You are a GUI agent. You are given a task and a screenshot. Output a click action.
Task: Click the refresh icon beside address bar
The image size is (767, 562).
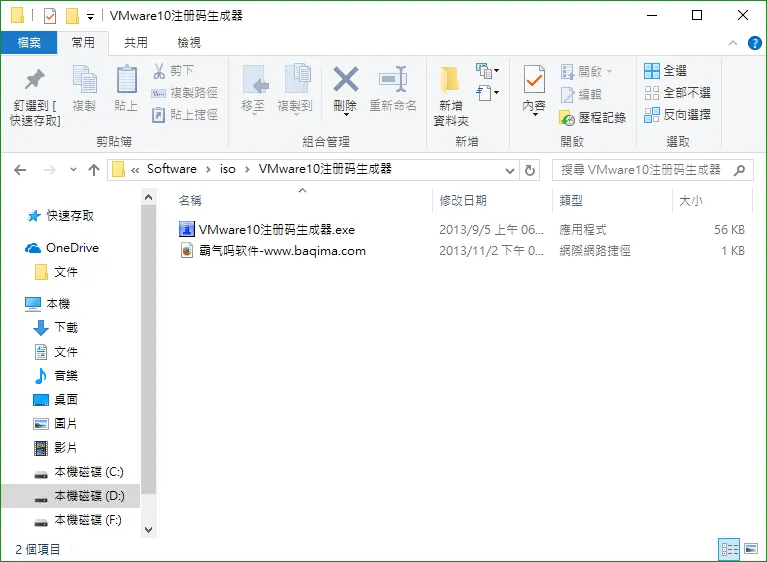pos(530,170)
